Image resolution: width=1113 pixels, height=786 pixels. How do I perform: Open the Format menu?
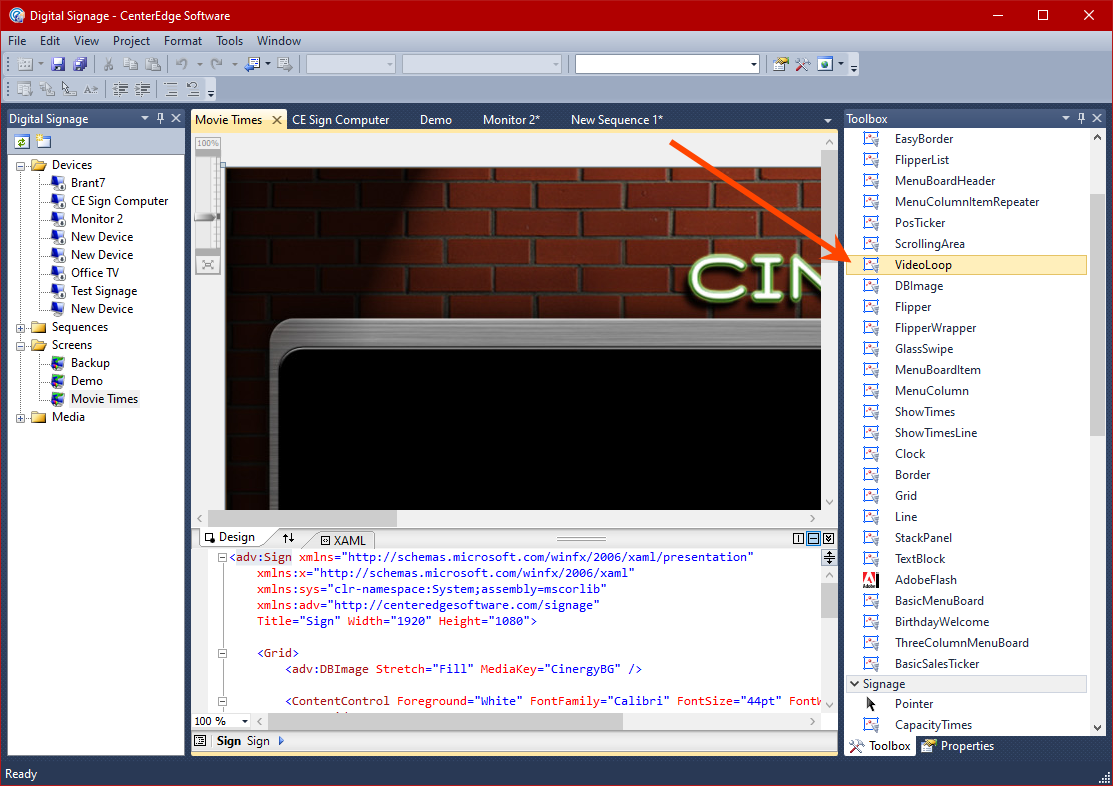[183, 41]
